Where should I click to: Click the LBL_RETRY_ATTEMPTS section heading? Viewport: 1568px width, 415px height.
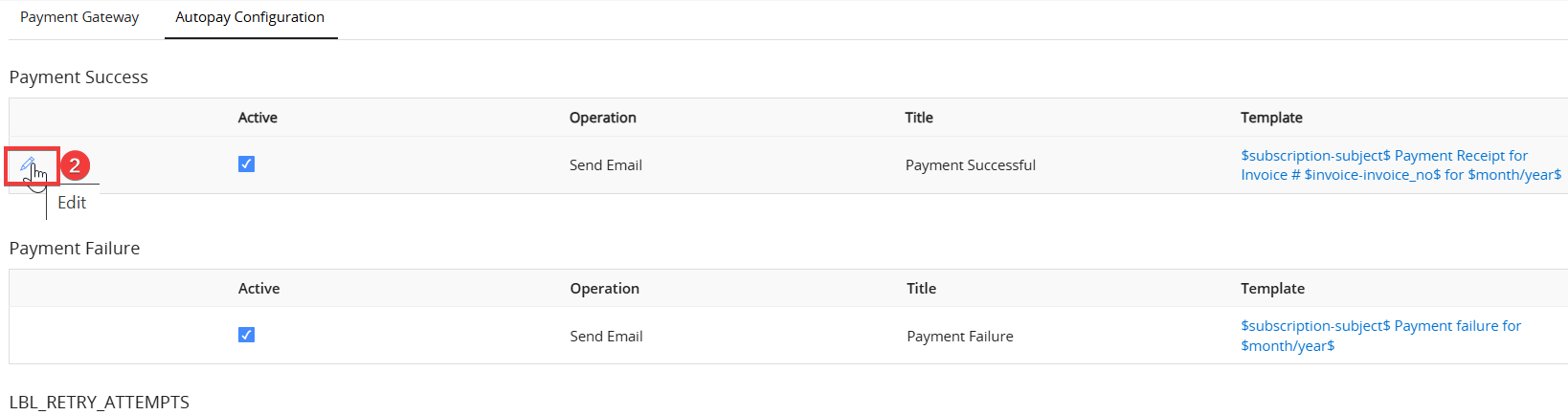coord(100,403)
